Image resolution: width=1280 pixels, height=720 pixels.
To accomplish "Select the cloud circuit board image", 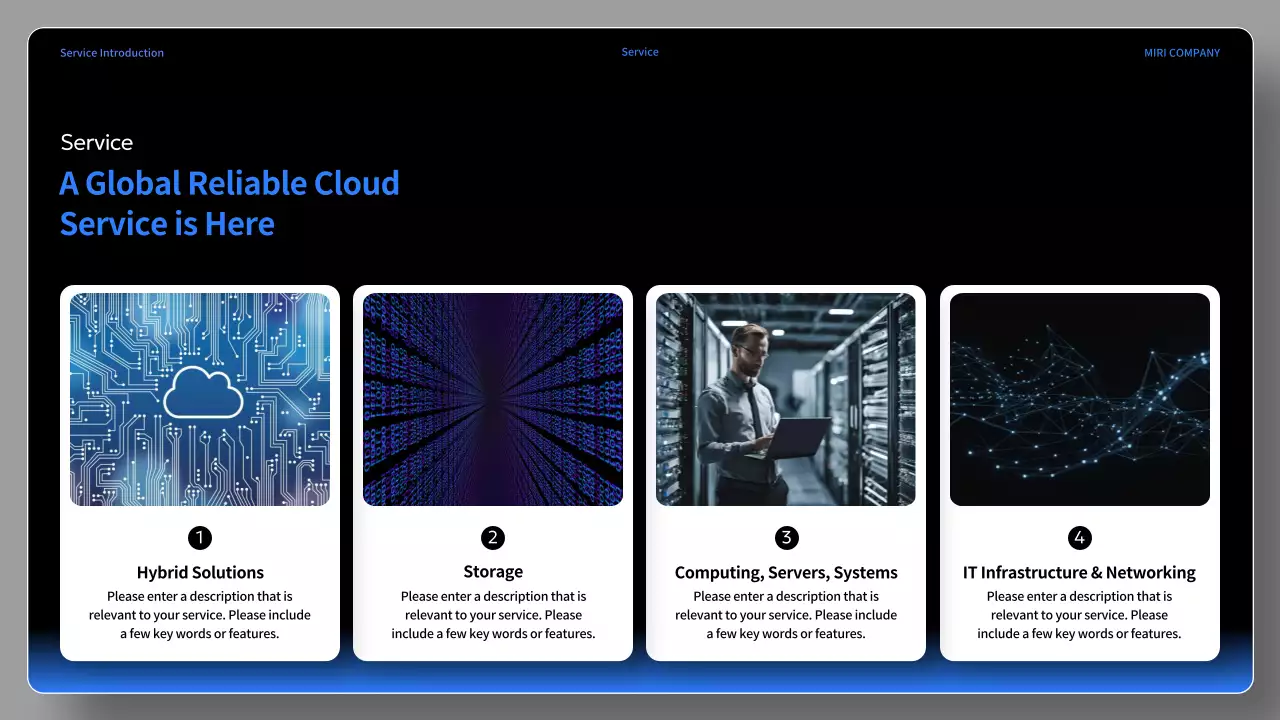I will [x=200, y=398].
